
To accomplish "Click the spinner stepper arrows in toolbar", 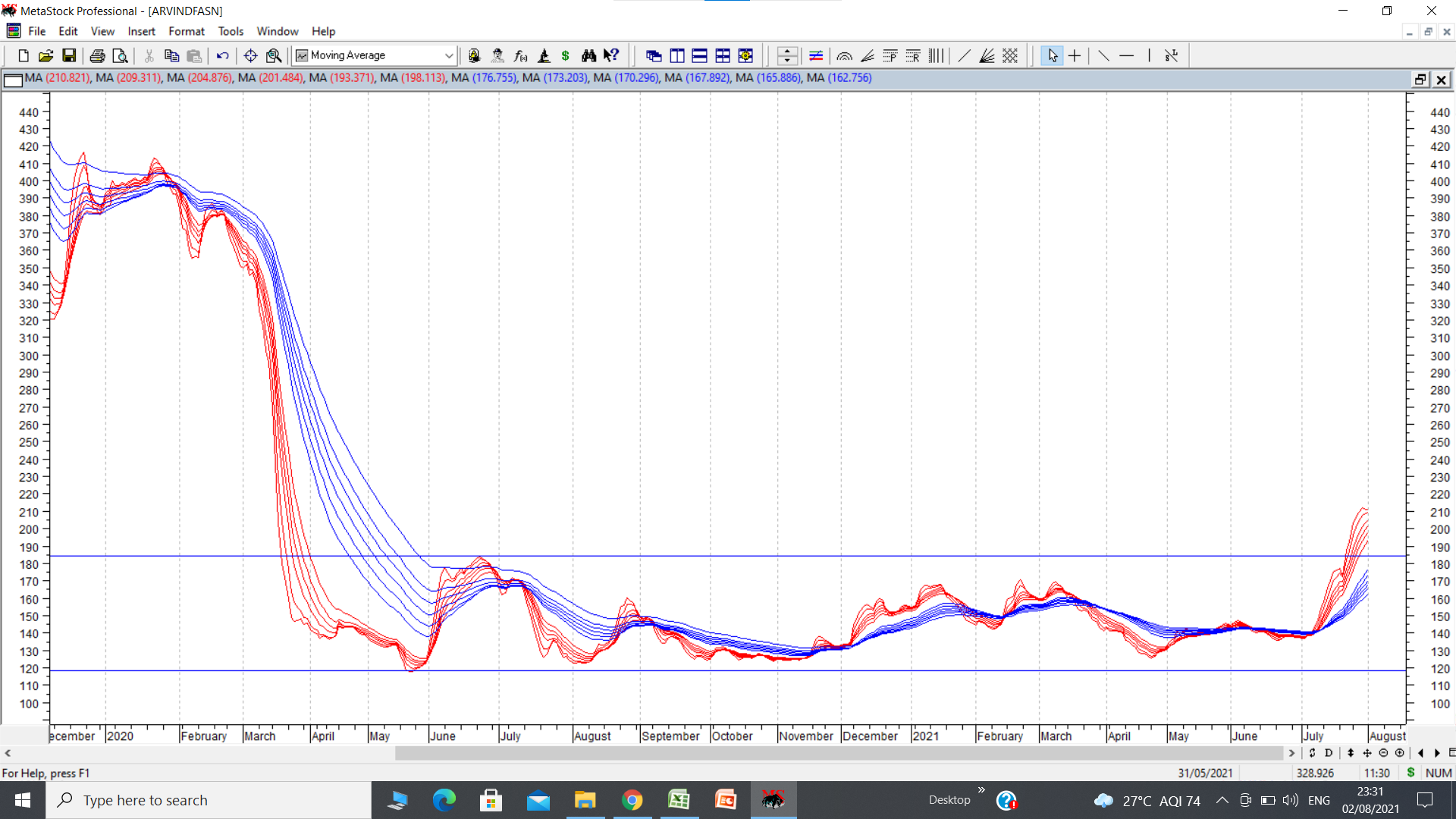I will click(x=787, y=55).
